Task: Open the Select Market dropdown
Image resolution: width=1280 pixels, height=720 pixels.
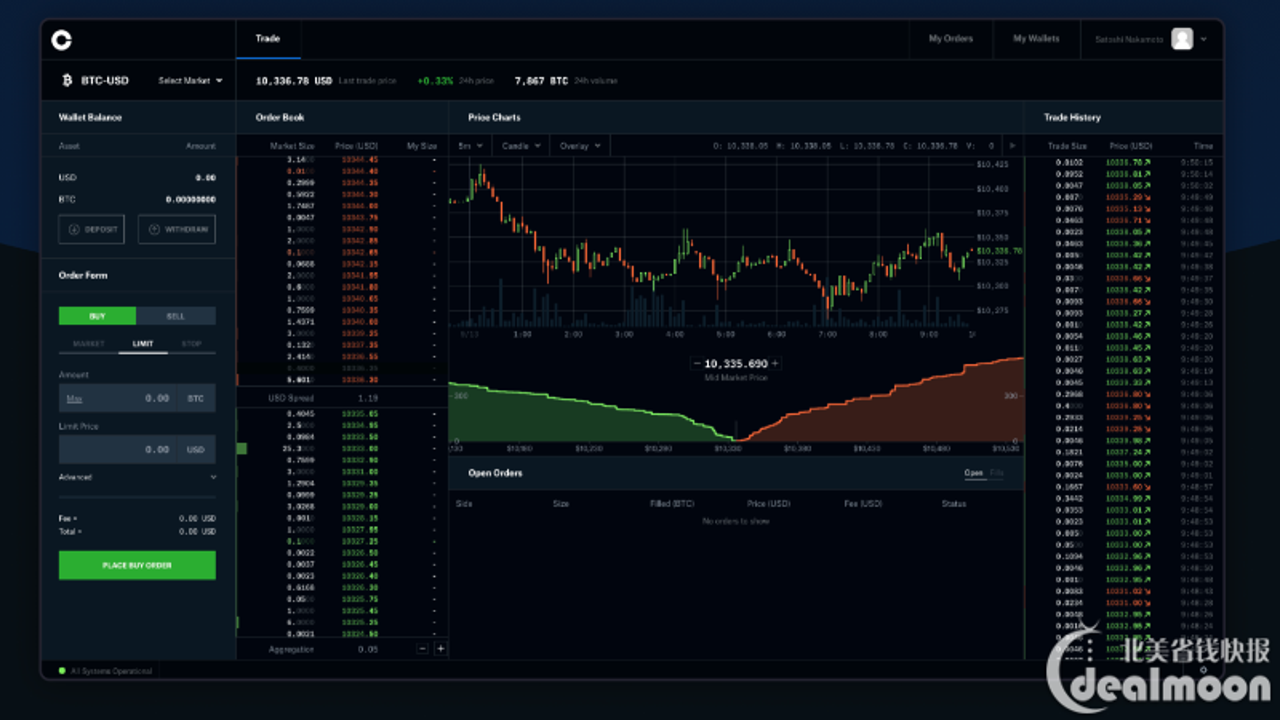Action: [190, 80]
